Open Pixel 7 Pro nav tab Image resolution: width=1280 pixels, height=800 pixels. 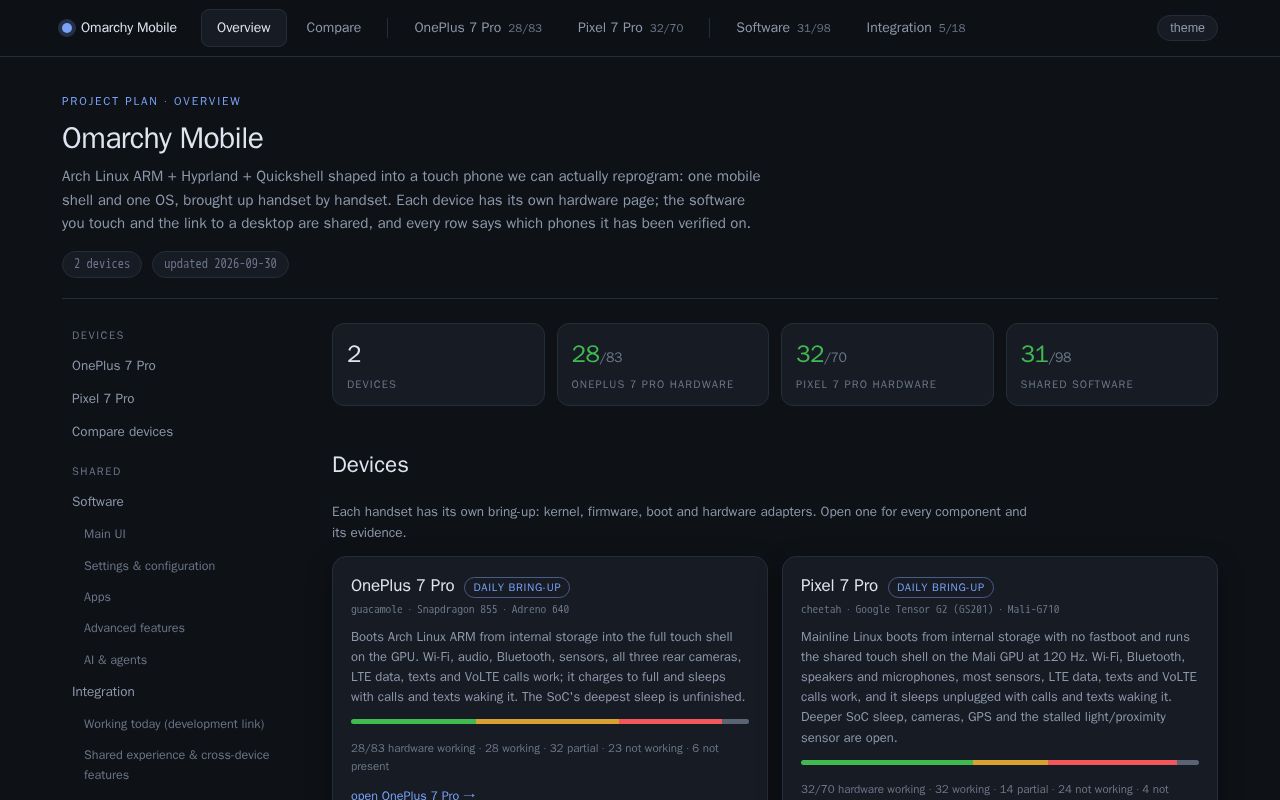pyautogui.click(x=631, y=28)
